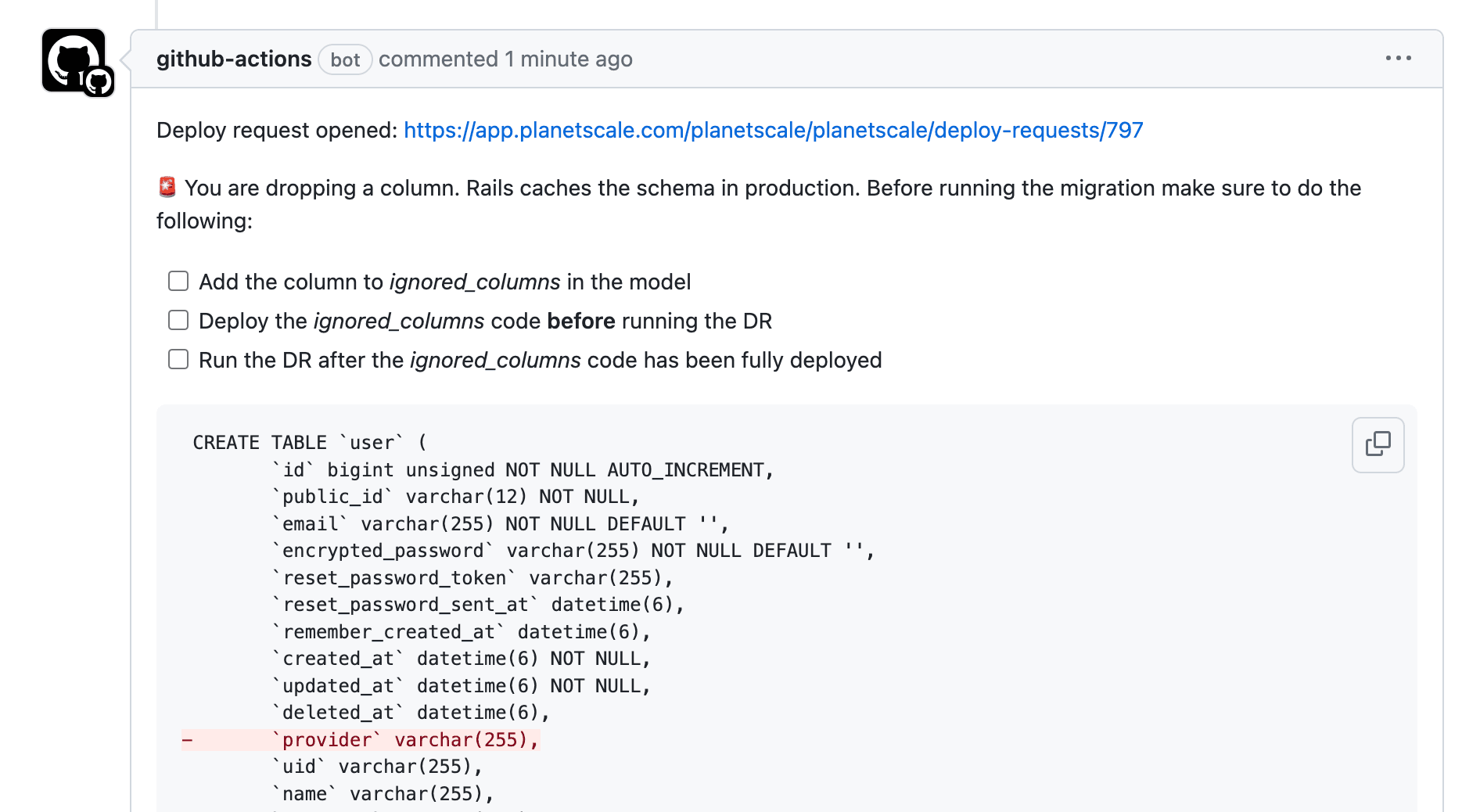Check 'Deploy the ignored_columns code before' item
Viewport: 1480px width, 812px height.
178,319
